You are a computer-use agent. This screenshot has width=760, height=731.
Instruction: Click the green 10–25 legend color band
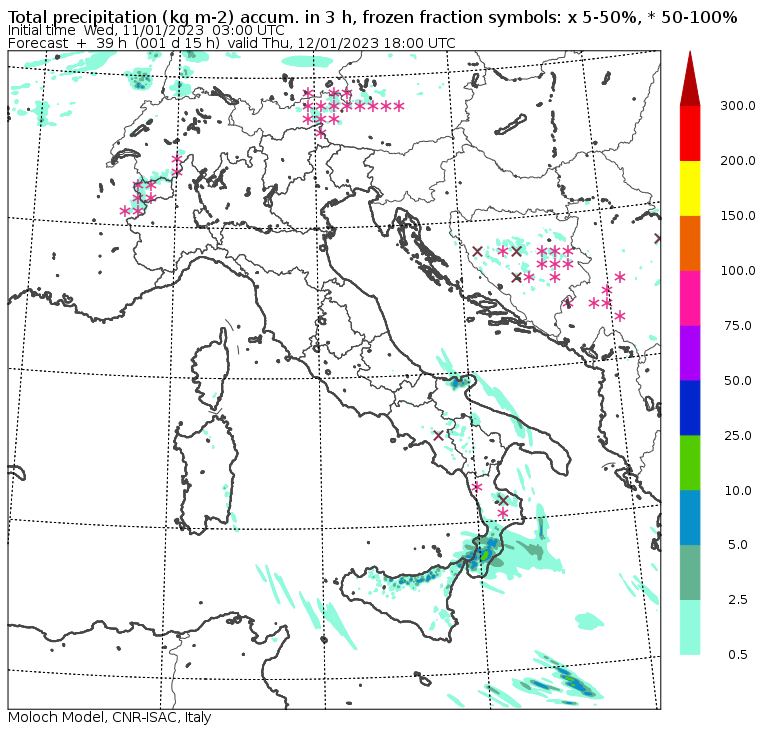tap(690, 462)
